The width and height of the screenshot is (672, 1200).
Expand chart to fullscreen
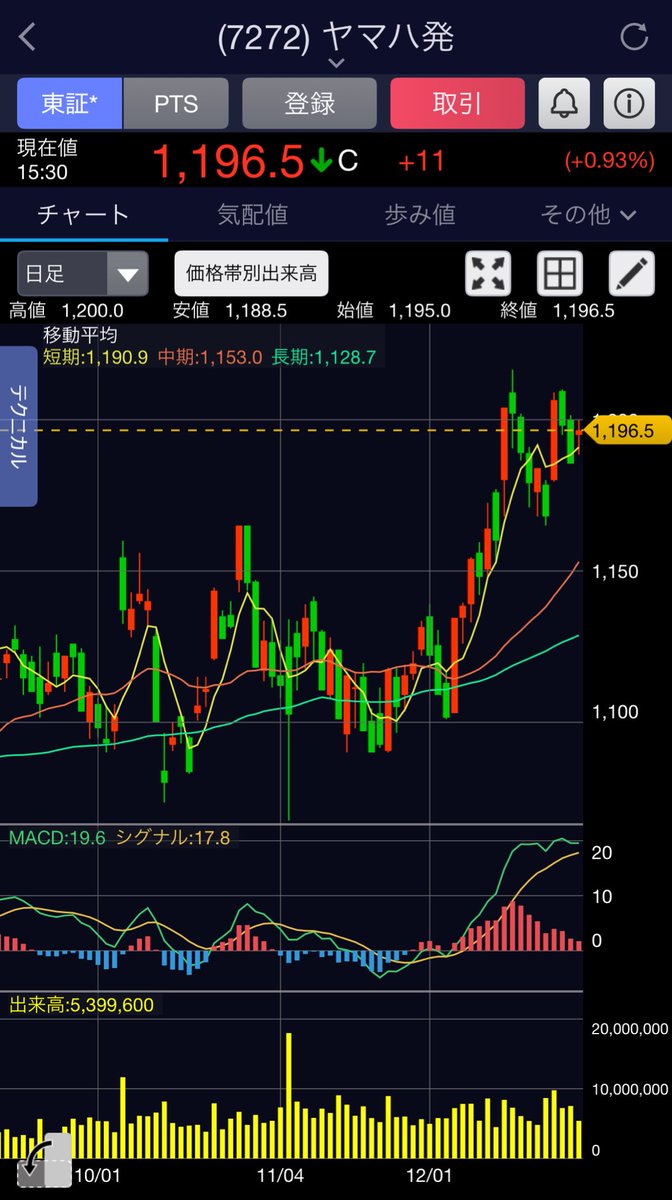[488, 273]
